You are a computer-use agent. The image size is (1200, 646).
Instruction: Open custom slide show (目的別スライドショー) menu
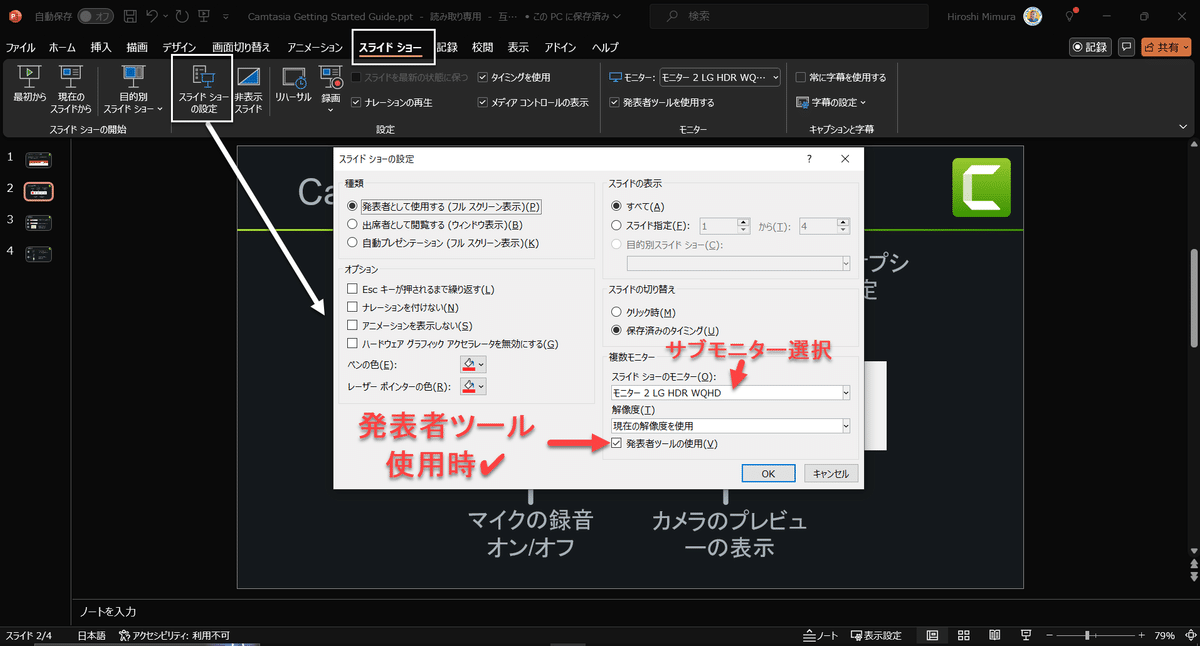pos(135,87)
